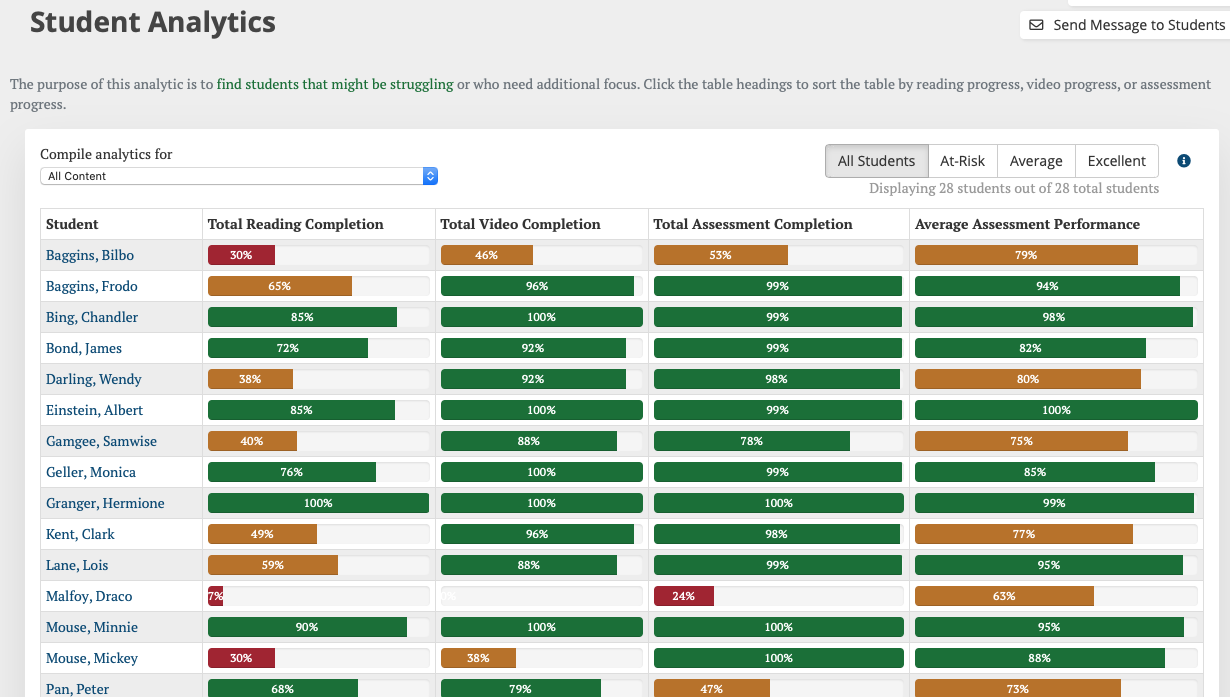Click Draco Malfoy's 7% reading bar
The width and height of the screenshot is (1230, 697).
tap(215, 596)
